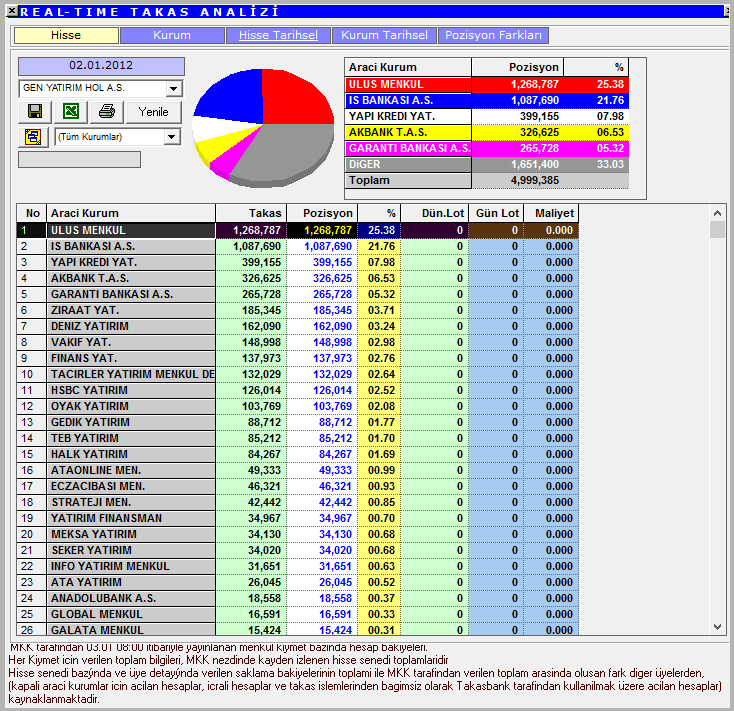Viewport: 734px width, 711px height.
Task: Click the window icon left of the title
Action: [x=12, y=11]
